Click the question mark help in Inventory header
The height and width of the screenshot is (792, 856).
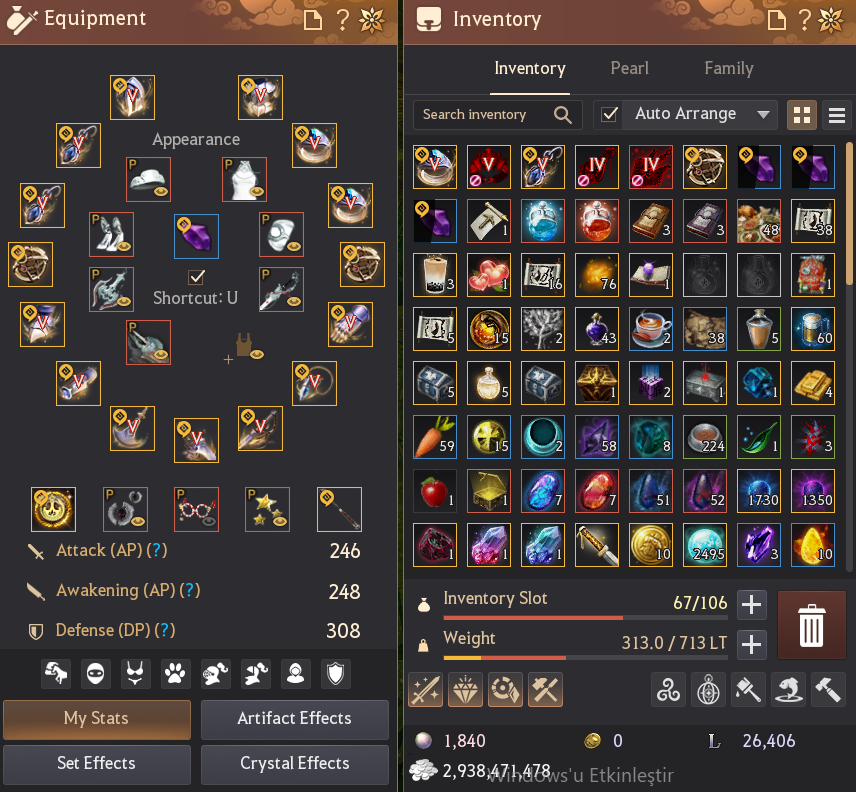pos(804,20)
